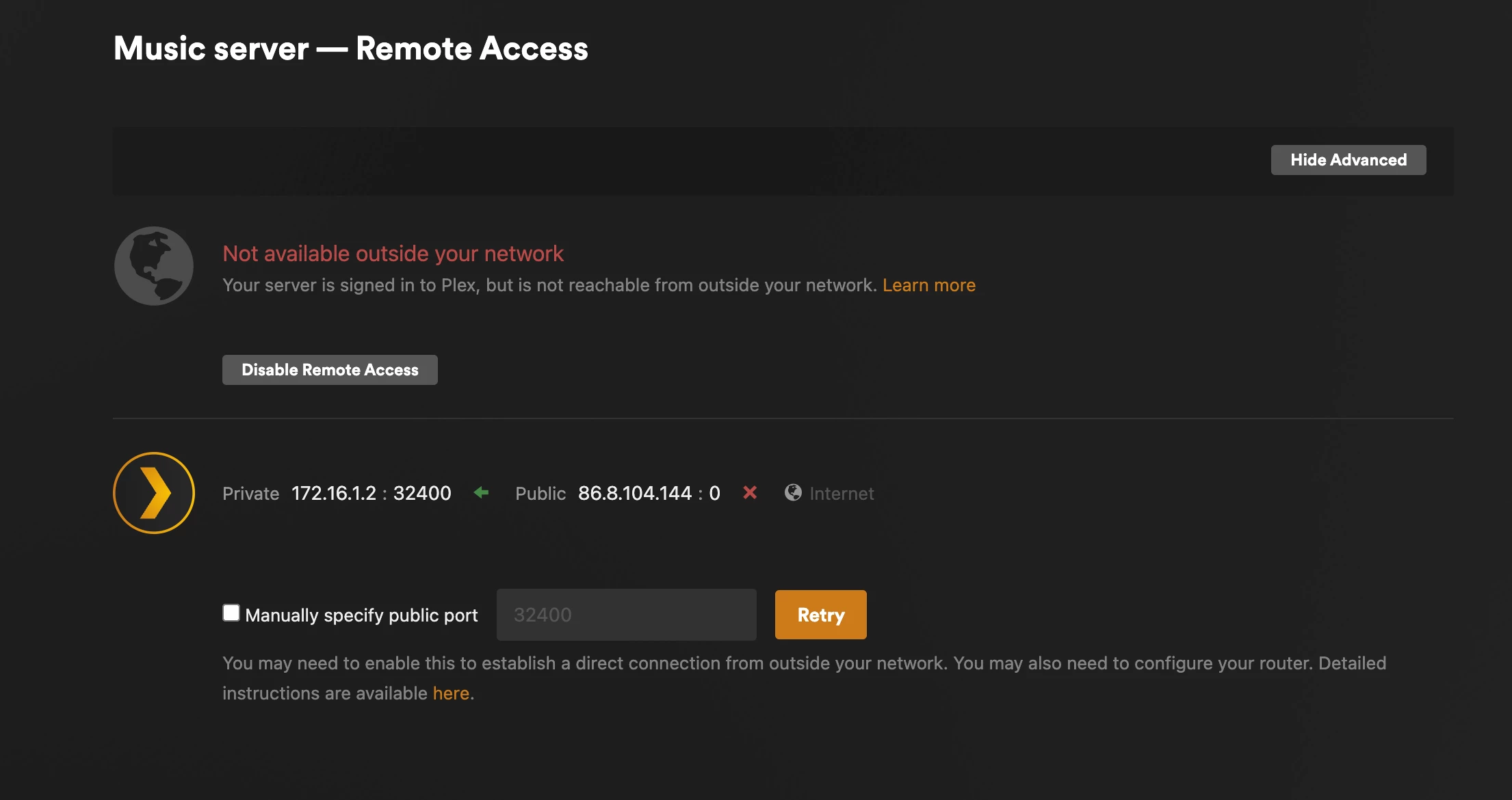
Task: Click the grey globe status icon
Action: 154,266
